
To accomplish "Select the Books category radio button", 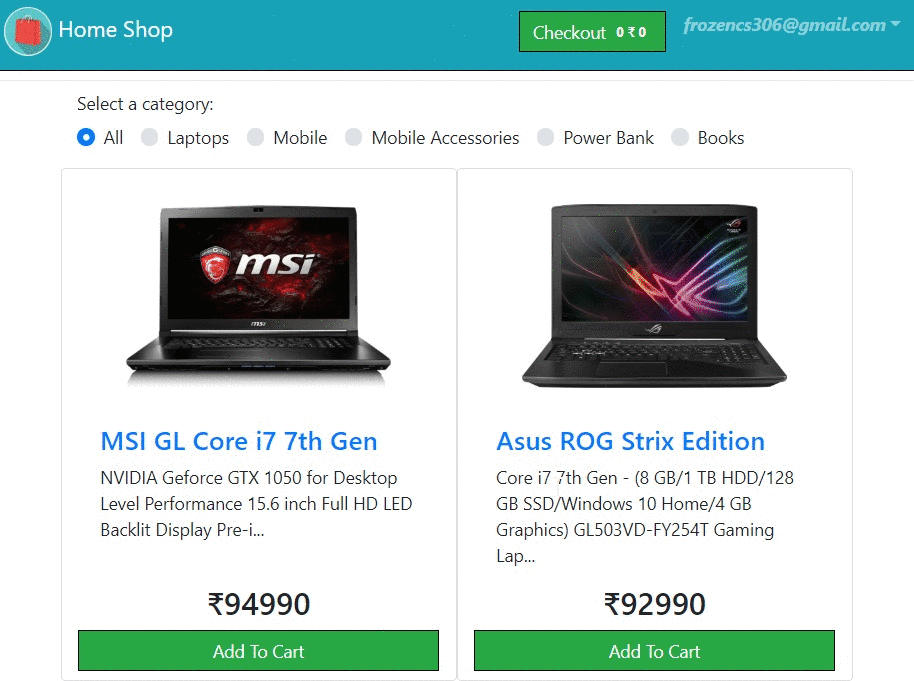I will pos(680,138).
